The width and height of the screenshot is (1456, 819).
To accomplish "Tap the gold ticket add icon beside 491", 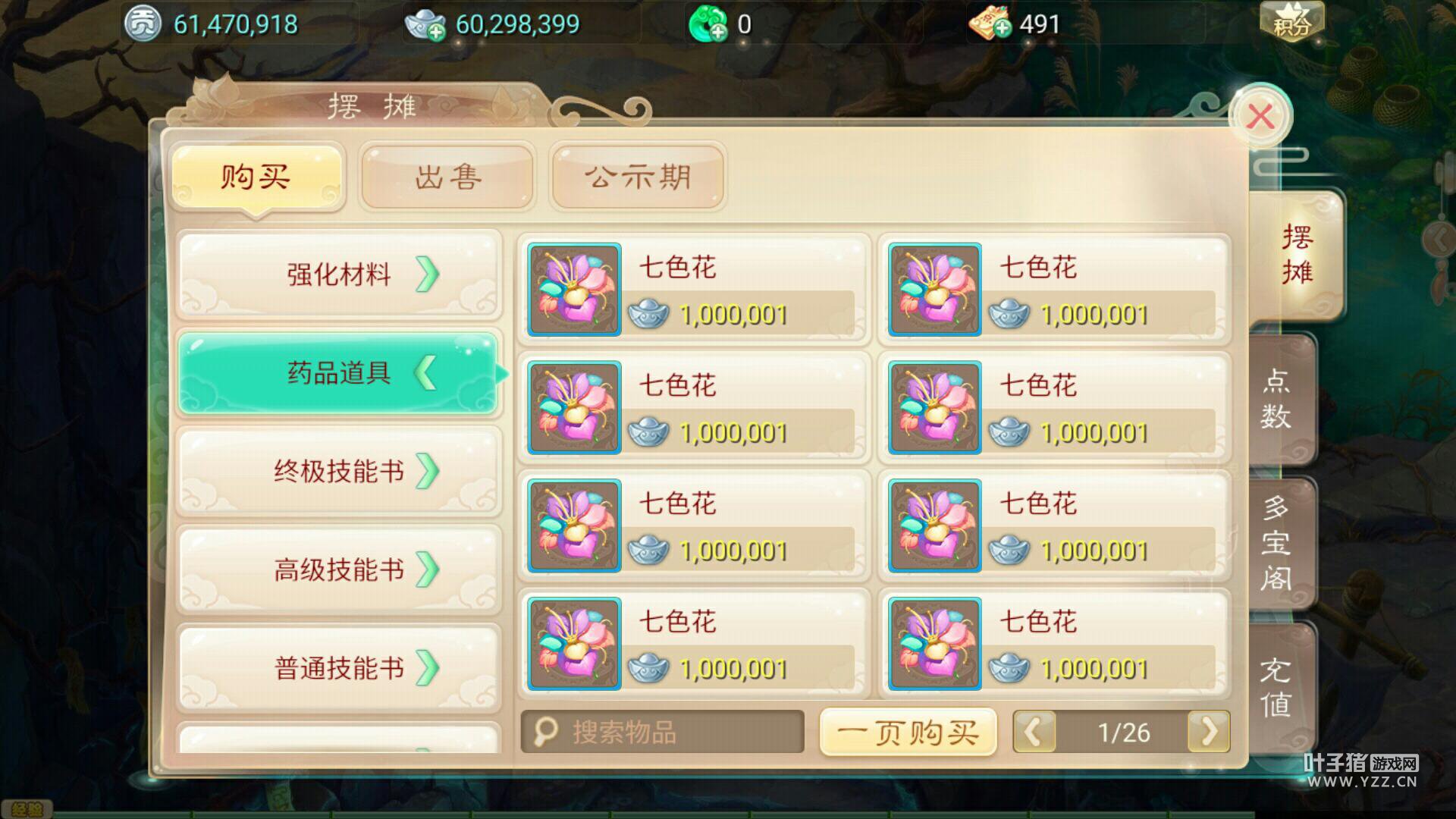I will click(x=990, y=24).
